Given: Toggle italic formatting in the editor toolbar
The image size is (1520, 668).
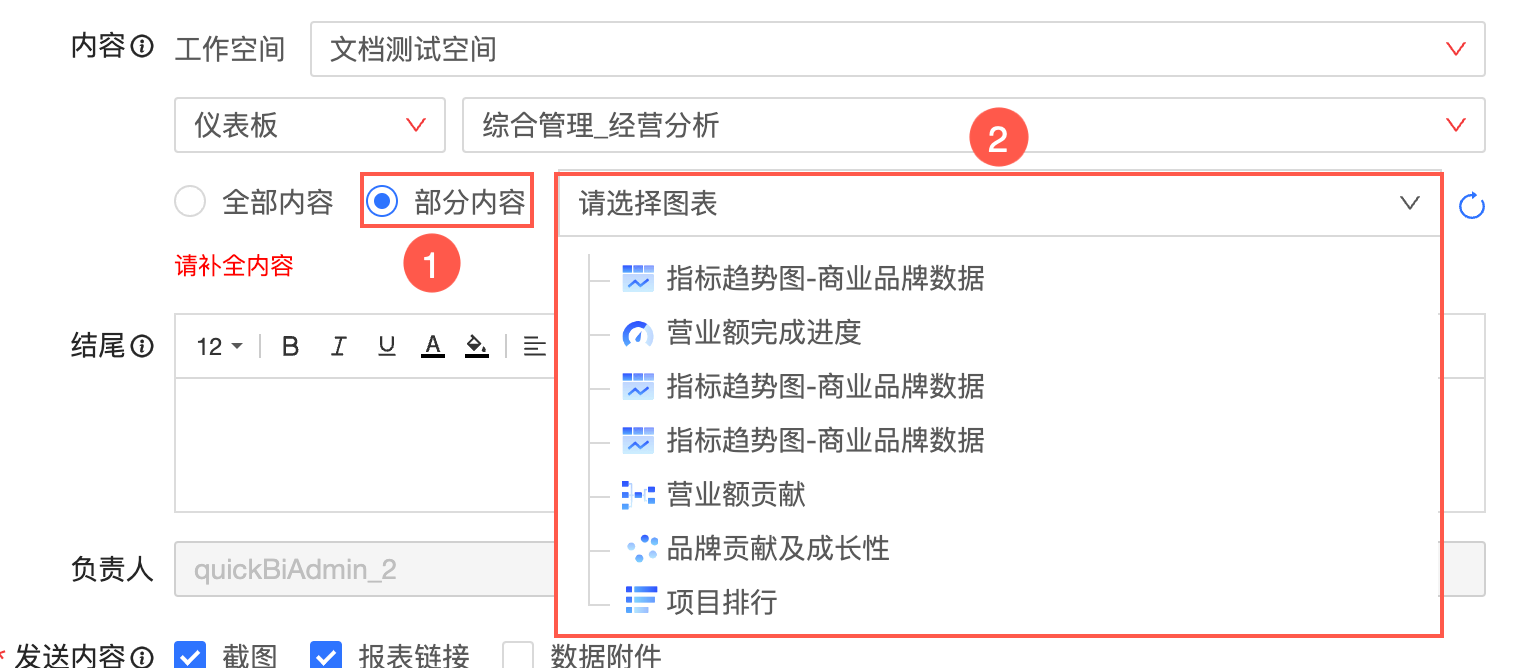Looking at the screenshot, I should pos(338,347).
